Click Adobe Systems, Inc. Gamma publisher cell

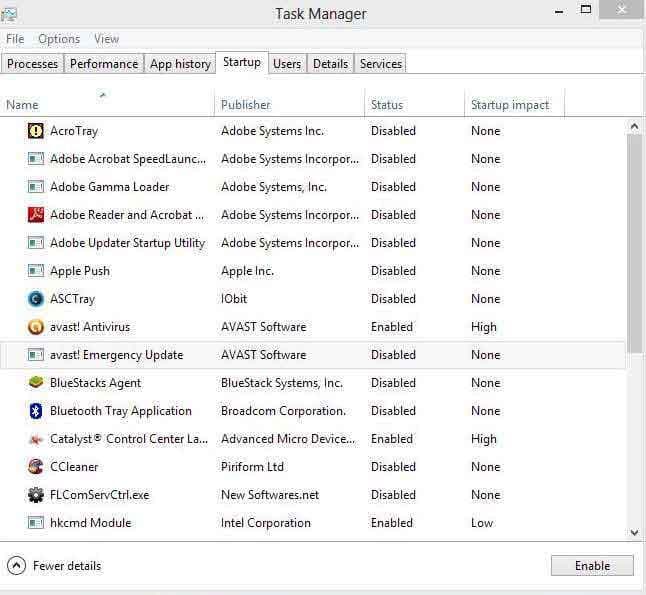tap(274, 187)
